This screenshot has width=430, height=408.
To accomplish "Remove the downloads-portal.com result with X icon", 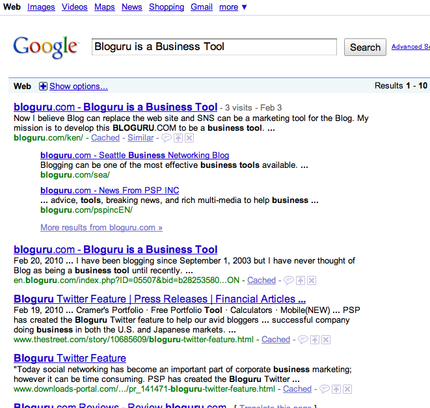I will pos(347,389).
